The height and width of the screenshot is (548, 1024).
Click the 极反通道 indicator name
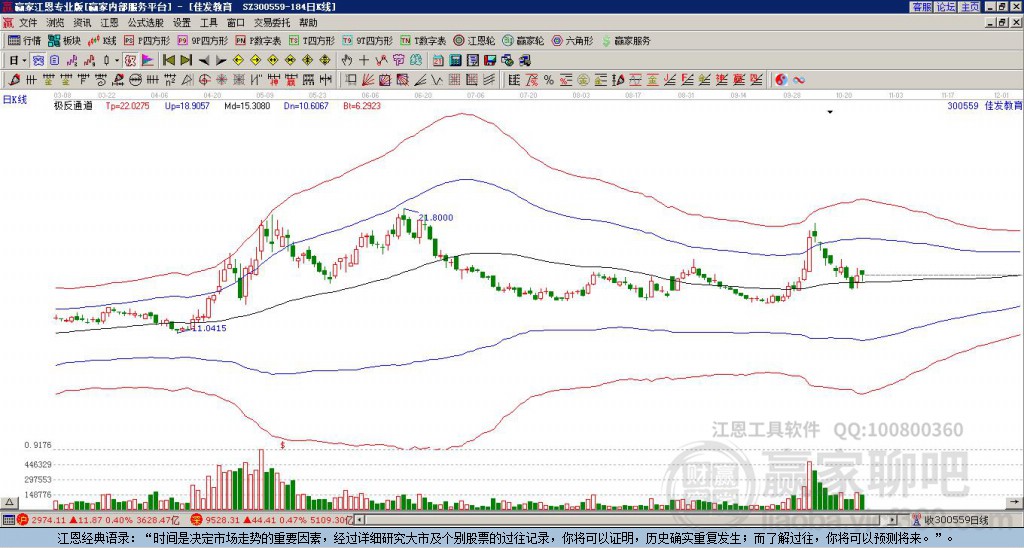73,105
